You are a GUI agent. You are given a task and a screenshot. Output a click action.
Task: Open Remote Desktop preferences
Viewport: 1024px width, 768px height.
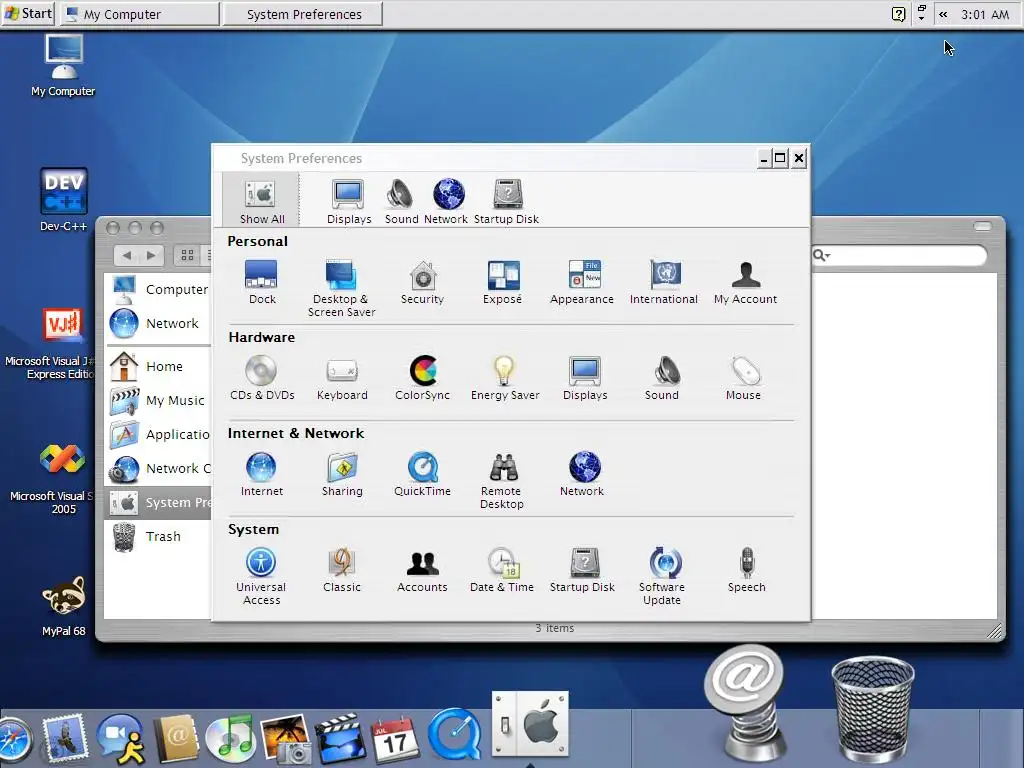pyautogui.click(x=502, y=481)
